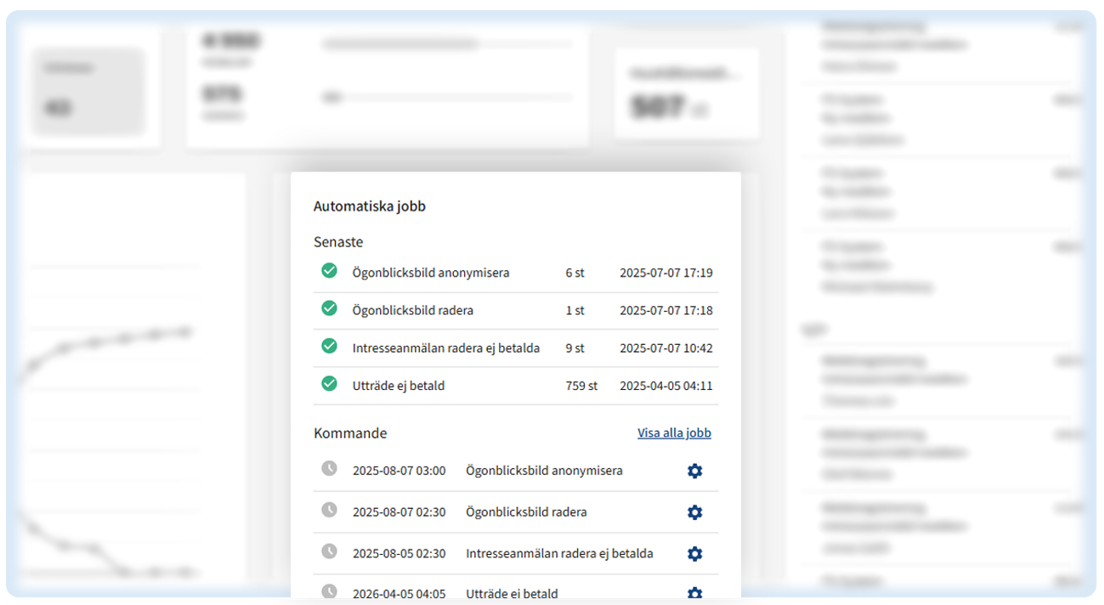Click the '759 st' count value
The image size is (1104, 605).
coord(581,386)
